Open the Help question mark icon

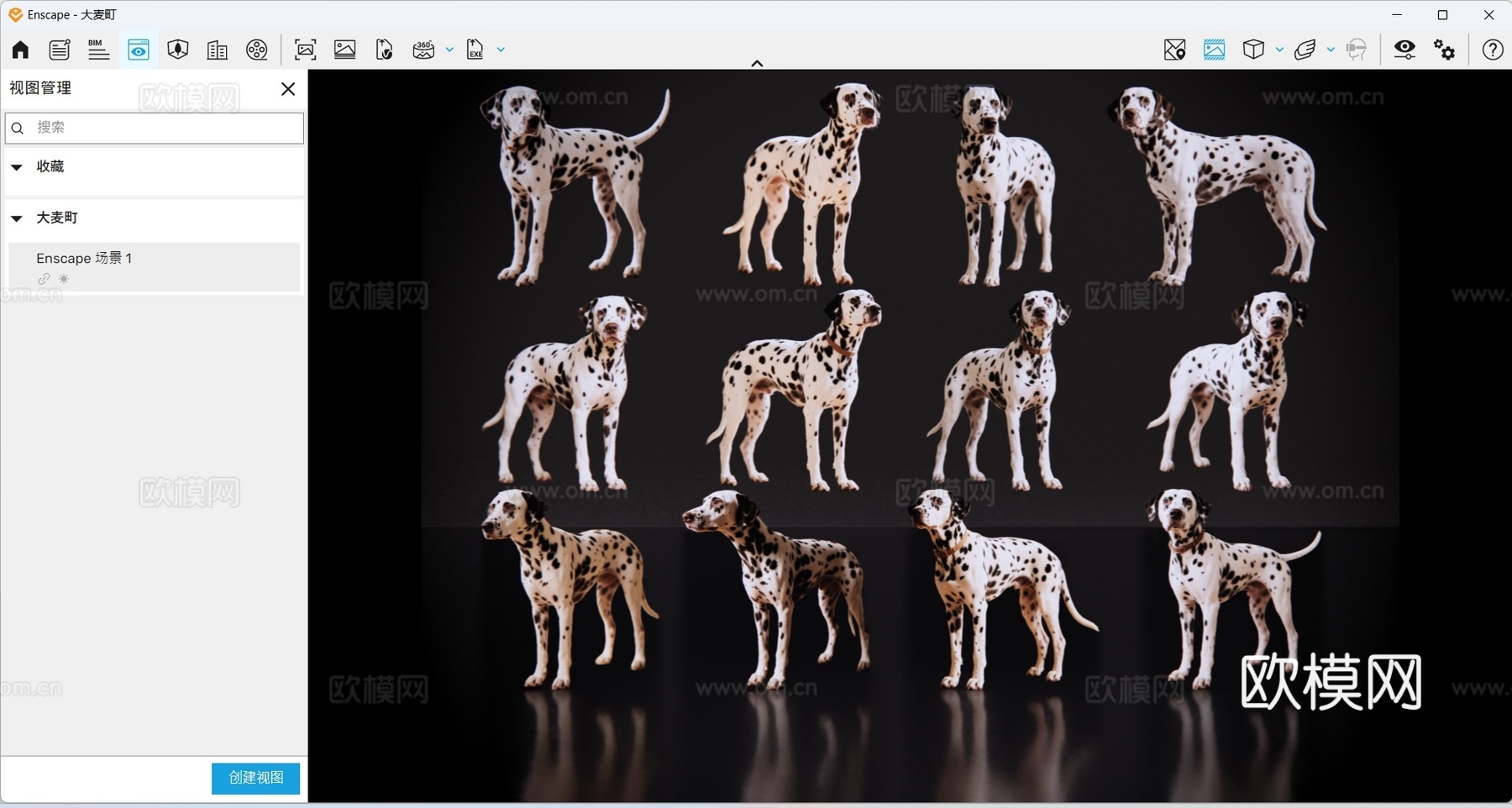(x=1493, y=50)
